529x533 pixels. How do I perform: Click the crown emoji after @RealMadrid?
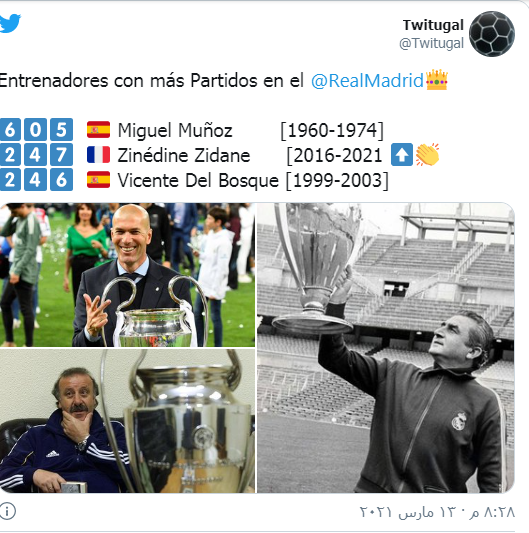point(437,80)
